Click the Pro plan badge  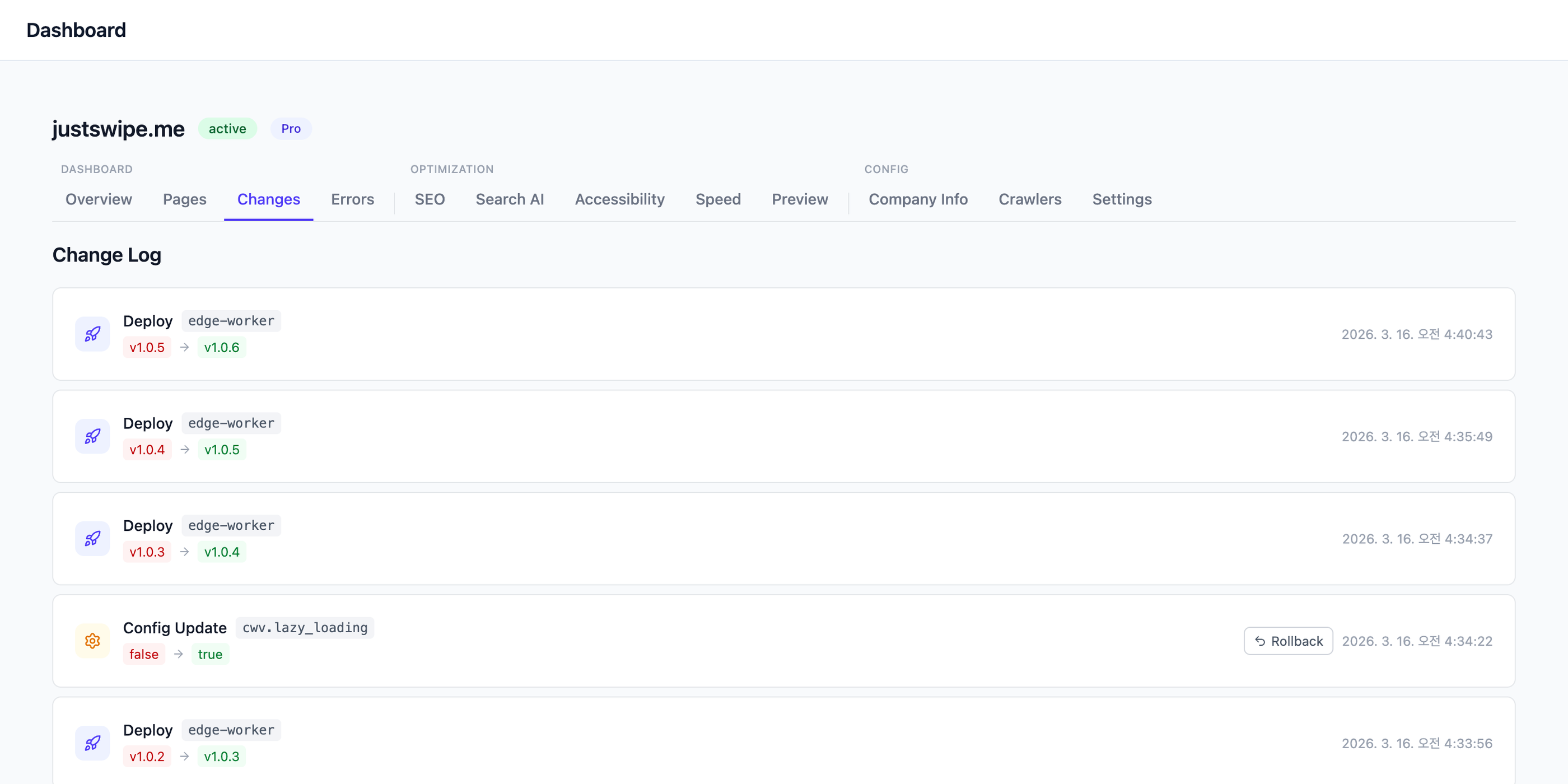[x=291, y=129]
